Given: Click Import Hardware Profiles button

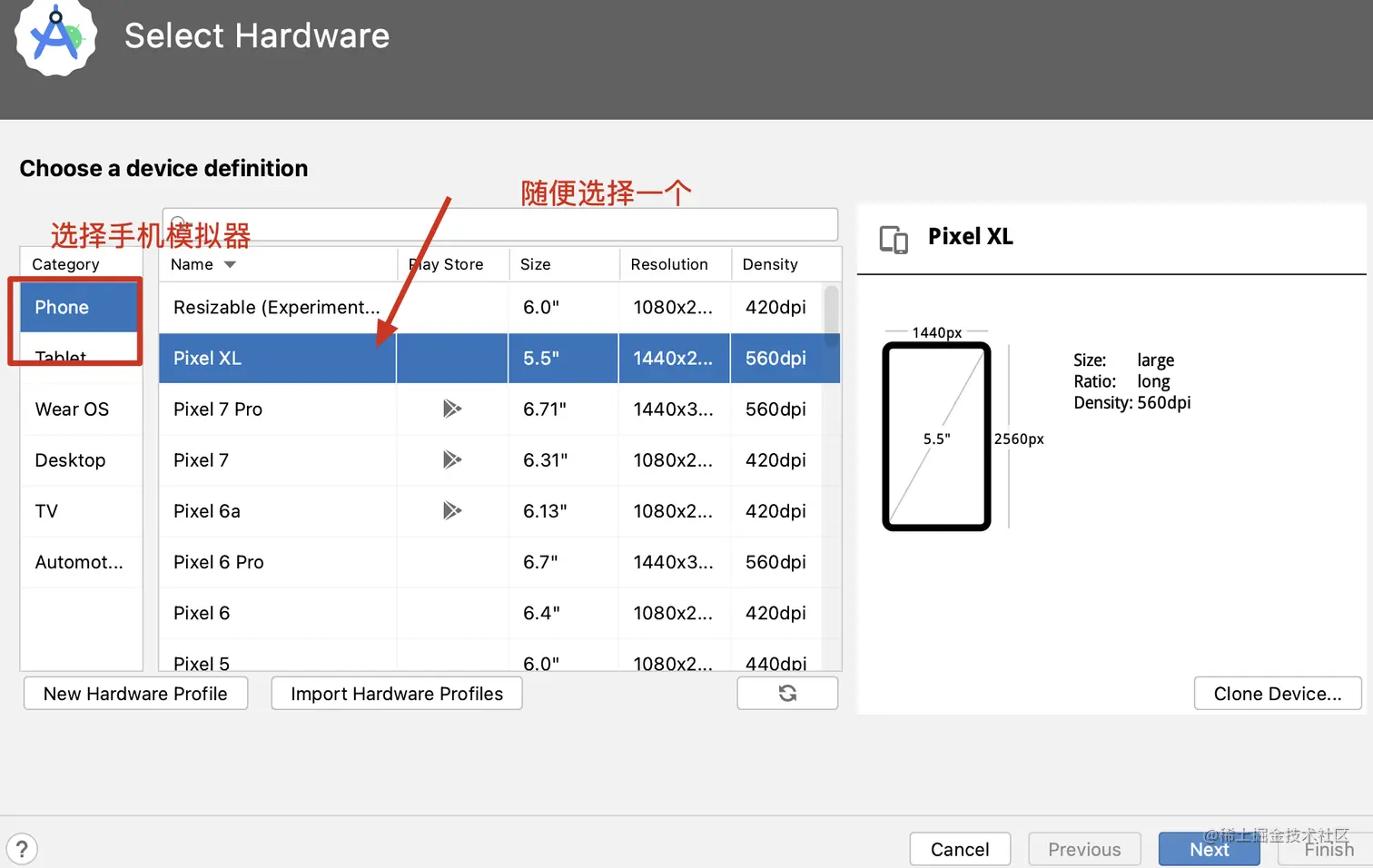Looking at the screenshot, I should tap(397, 694).
